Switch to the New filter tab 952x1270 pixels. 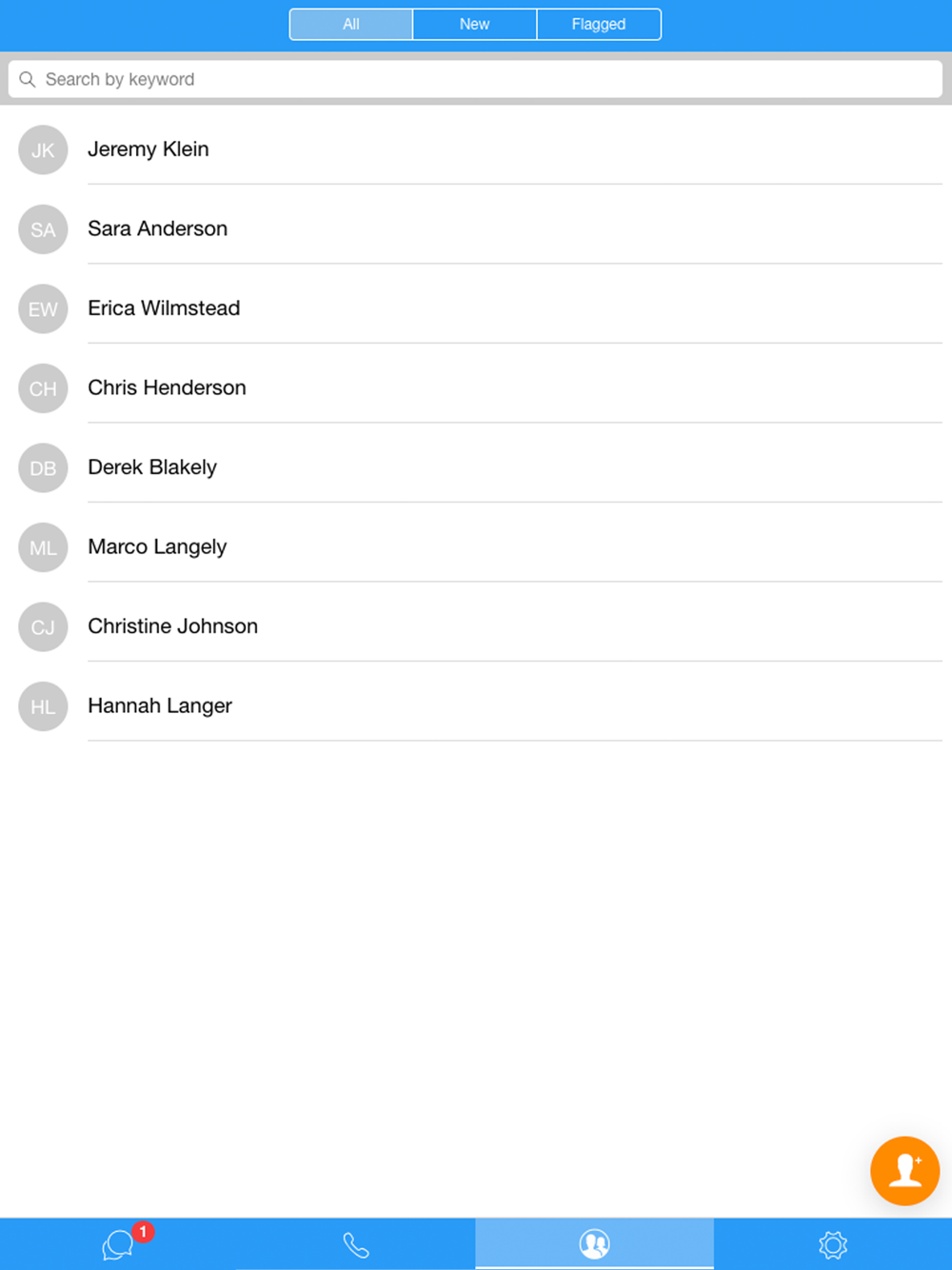pyautogui.click(x=474, y=25)
